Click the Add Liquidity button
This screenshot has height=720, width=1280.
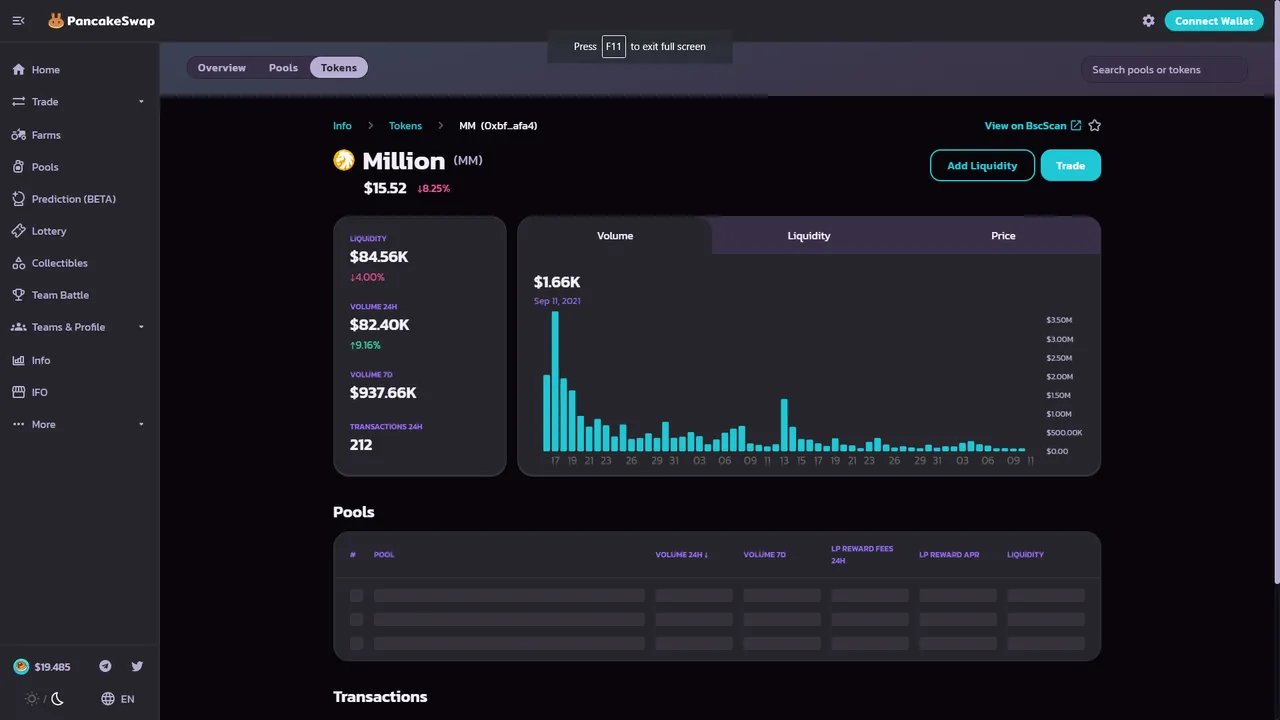(x=982, y=166)
